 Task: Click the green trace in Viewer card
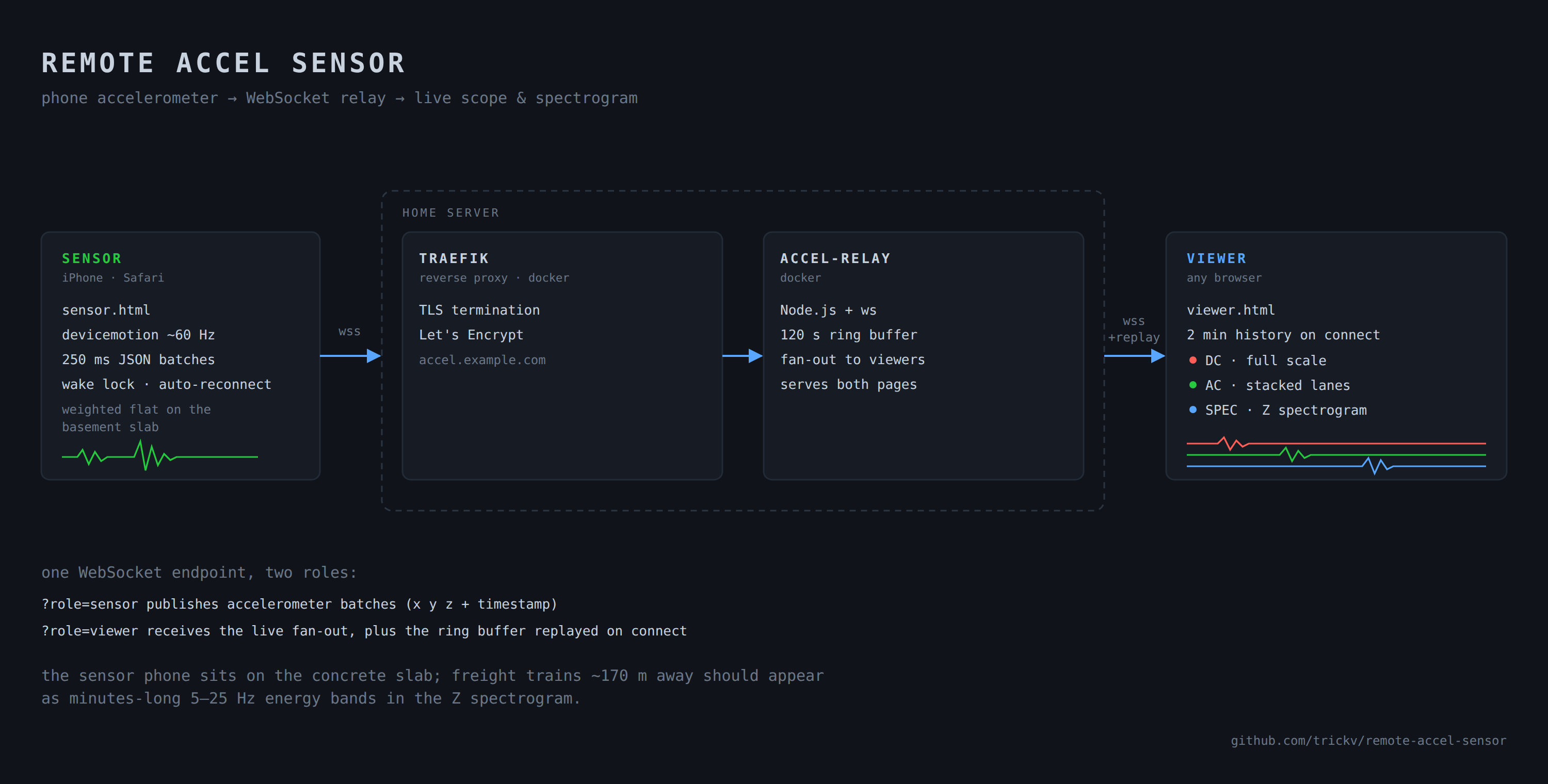tap(1336, 455)
